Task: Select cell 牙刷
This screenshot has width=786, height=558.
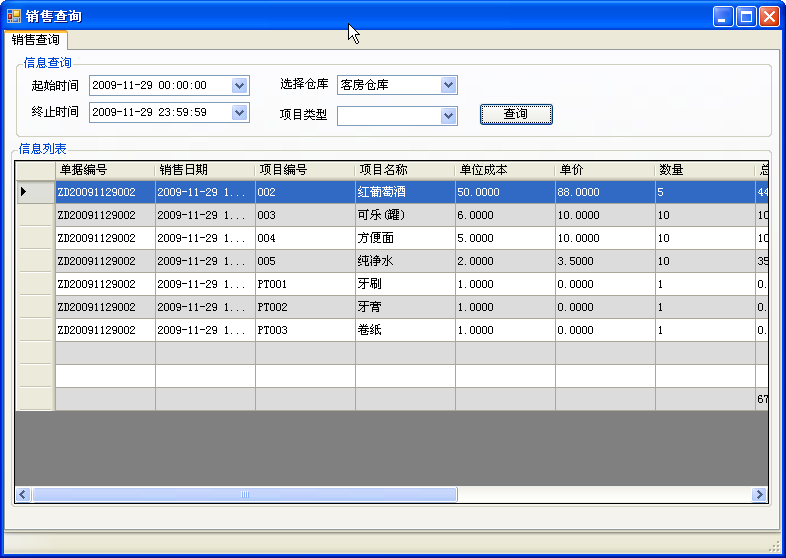Action: 405,284
